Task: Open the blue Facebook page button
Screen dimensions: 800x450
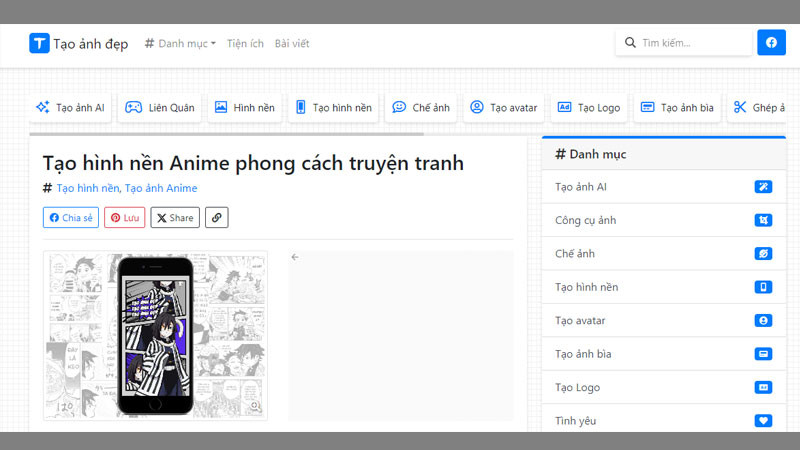Action: [771, 42]
